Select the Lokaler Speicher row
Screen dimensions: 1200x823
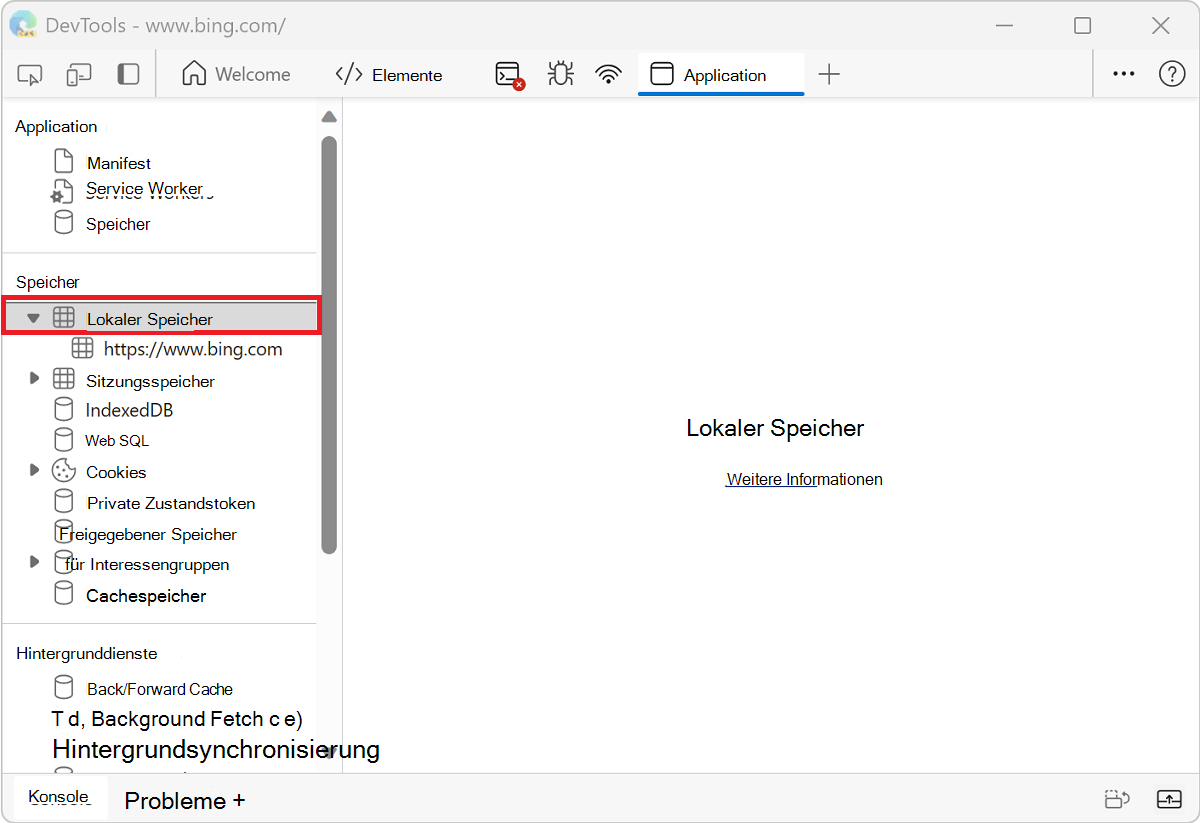(161, 318)
